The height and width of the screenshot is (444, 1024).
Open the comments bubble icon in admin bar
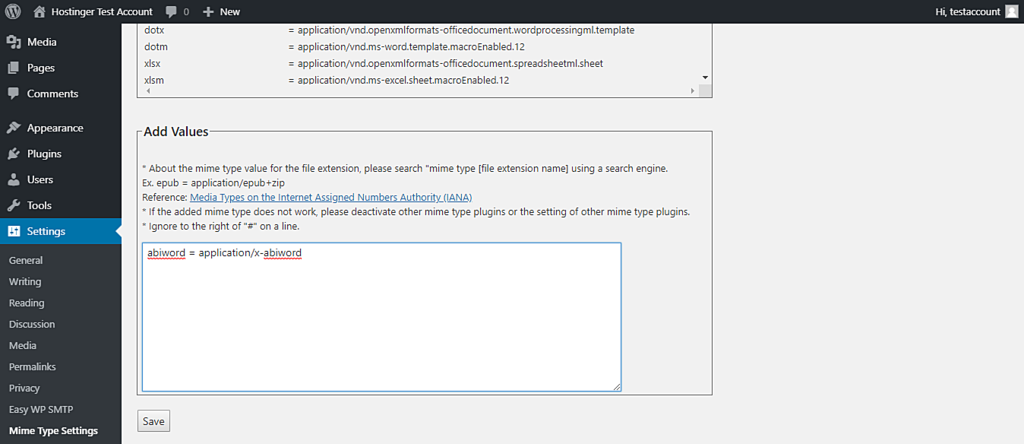(174, 12)
